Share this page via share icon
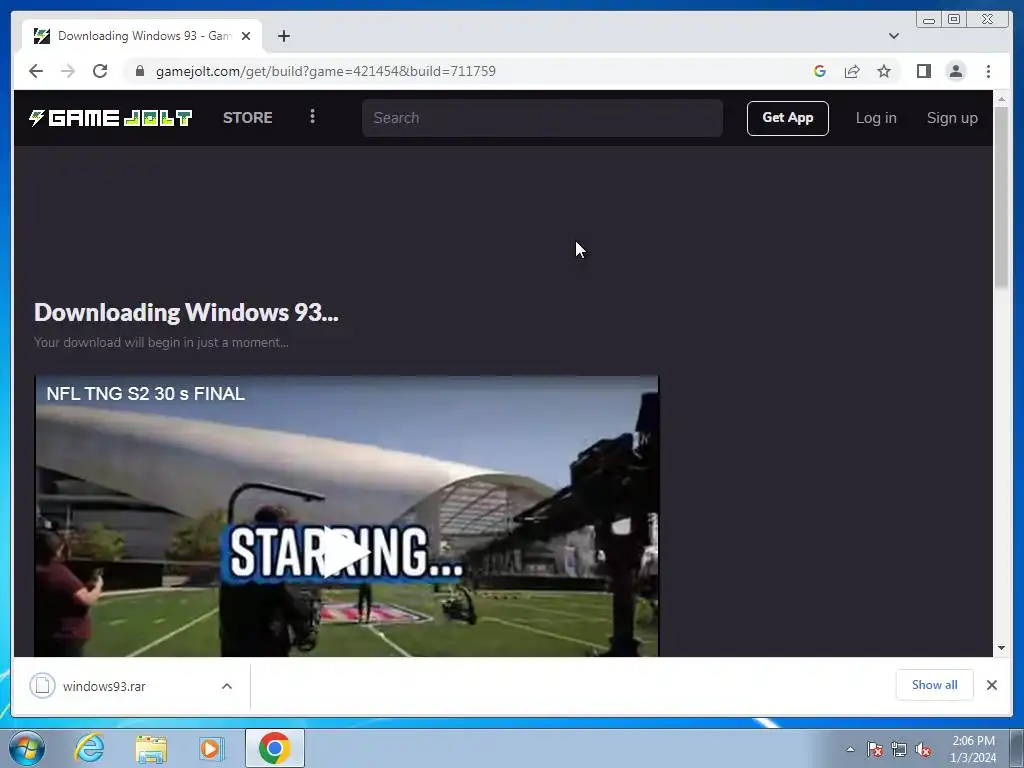 click(x=852, y=71)
